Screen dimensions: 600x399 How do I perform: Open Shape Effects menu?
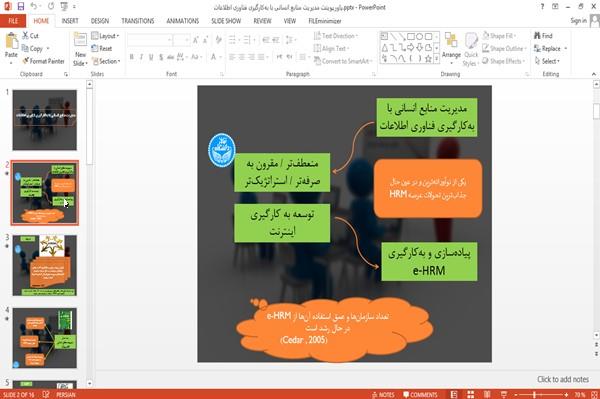tap(503, 61)
